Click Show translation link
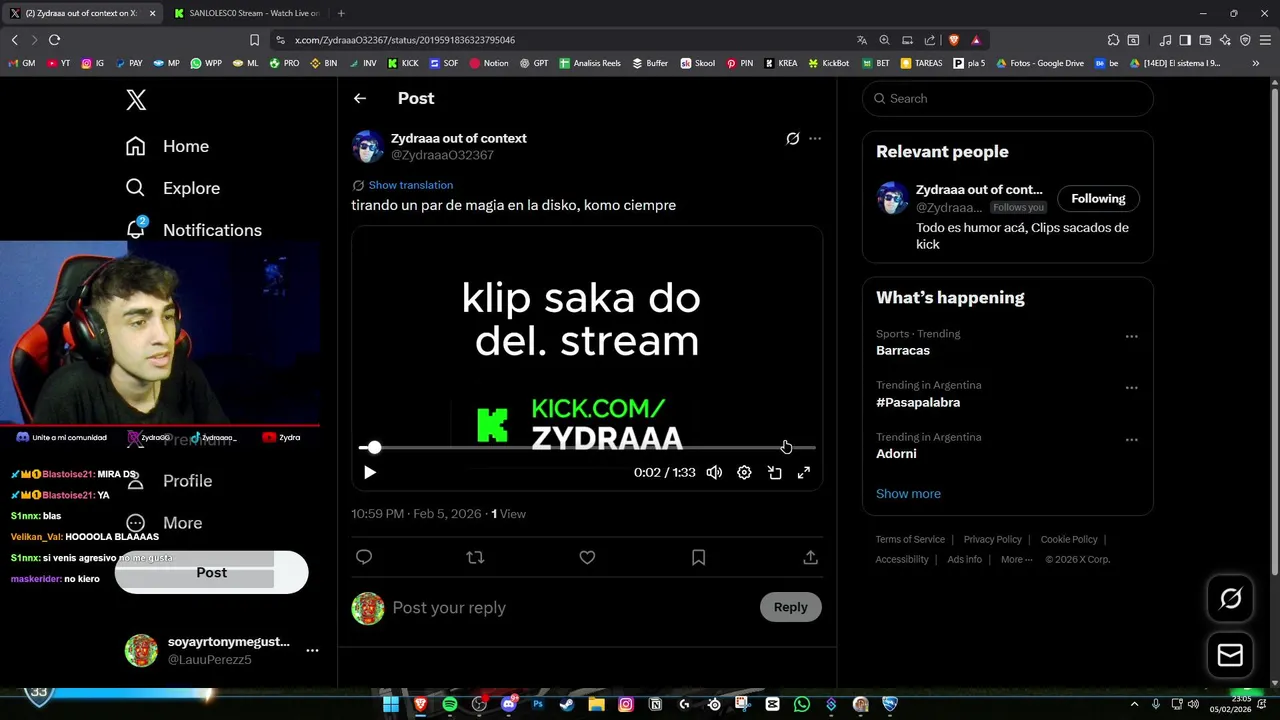The height and width of the screenshot is (720, 1280). (x=410, y=185)
